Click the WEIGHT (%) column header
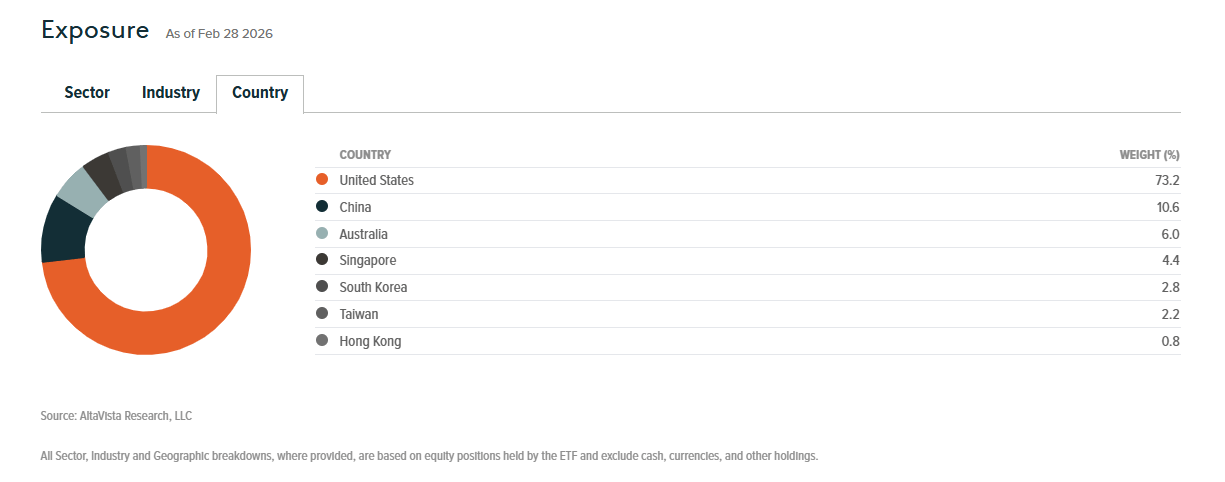The height and width of the screenshot is (482, 1225). coord(1149,155)
